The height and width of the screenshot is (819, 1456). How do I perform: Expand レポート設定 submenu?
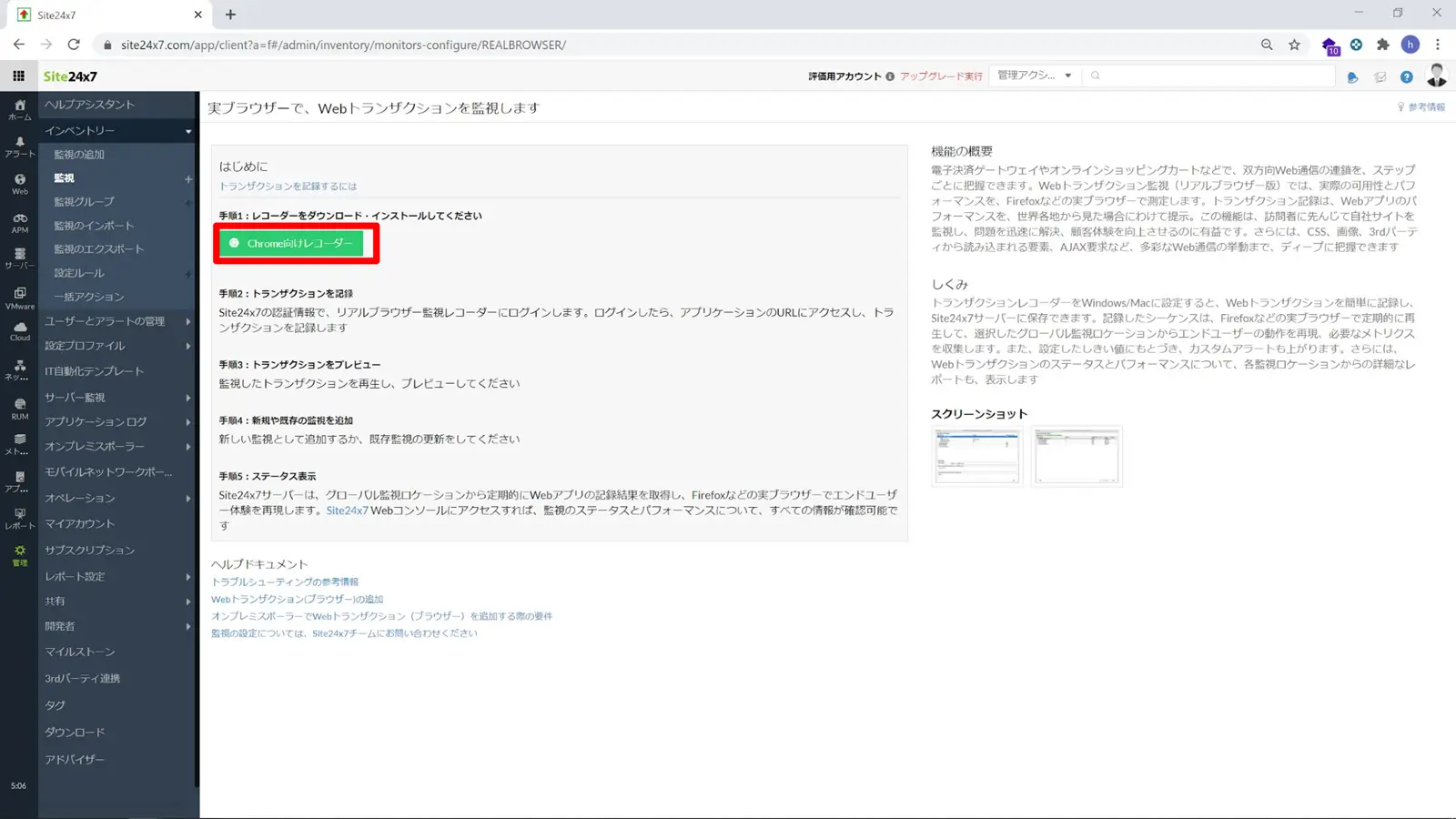point(188,577)
